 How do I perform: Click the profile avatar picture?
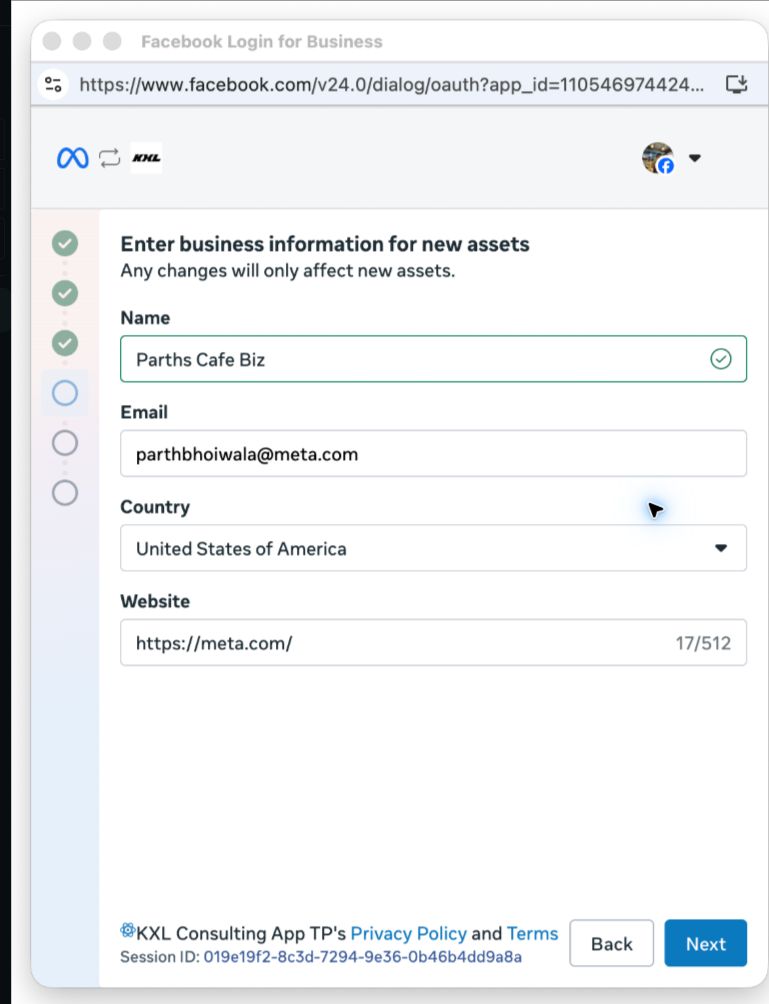point(658,158)
